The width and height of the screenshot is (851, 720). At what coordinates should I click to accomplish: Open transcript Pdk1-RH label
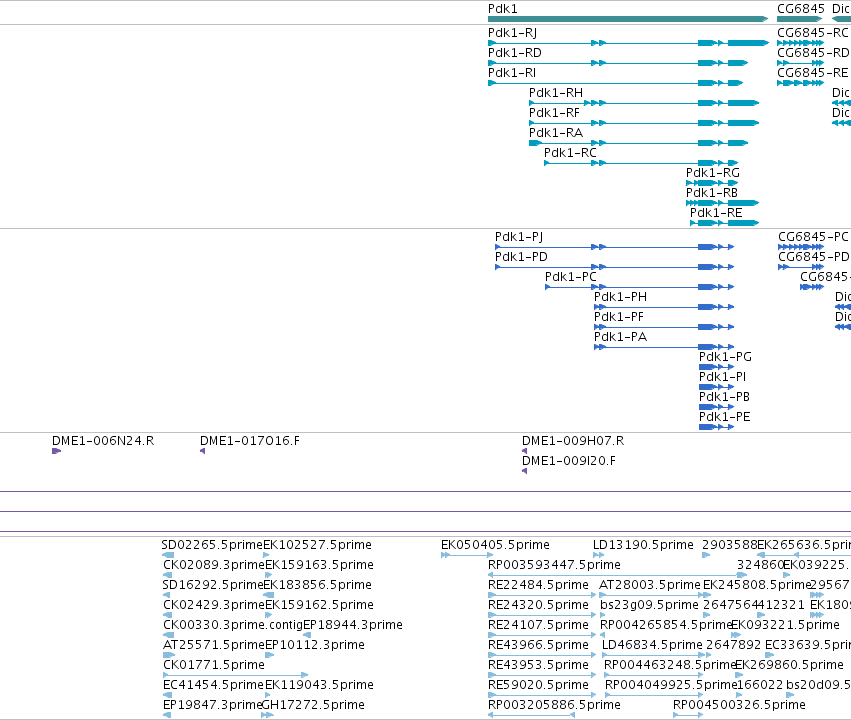pyautogui.click(x=556, y=93)
